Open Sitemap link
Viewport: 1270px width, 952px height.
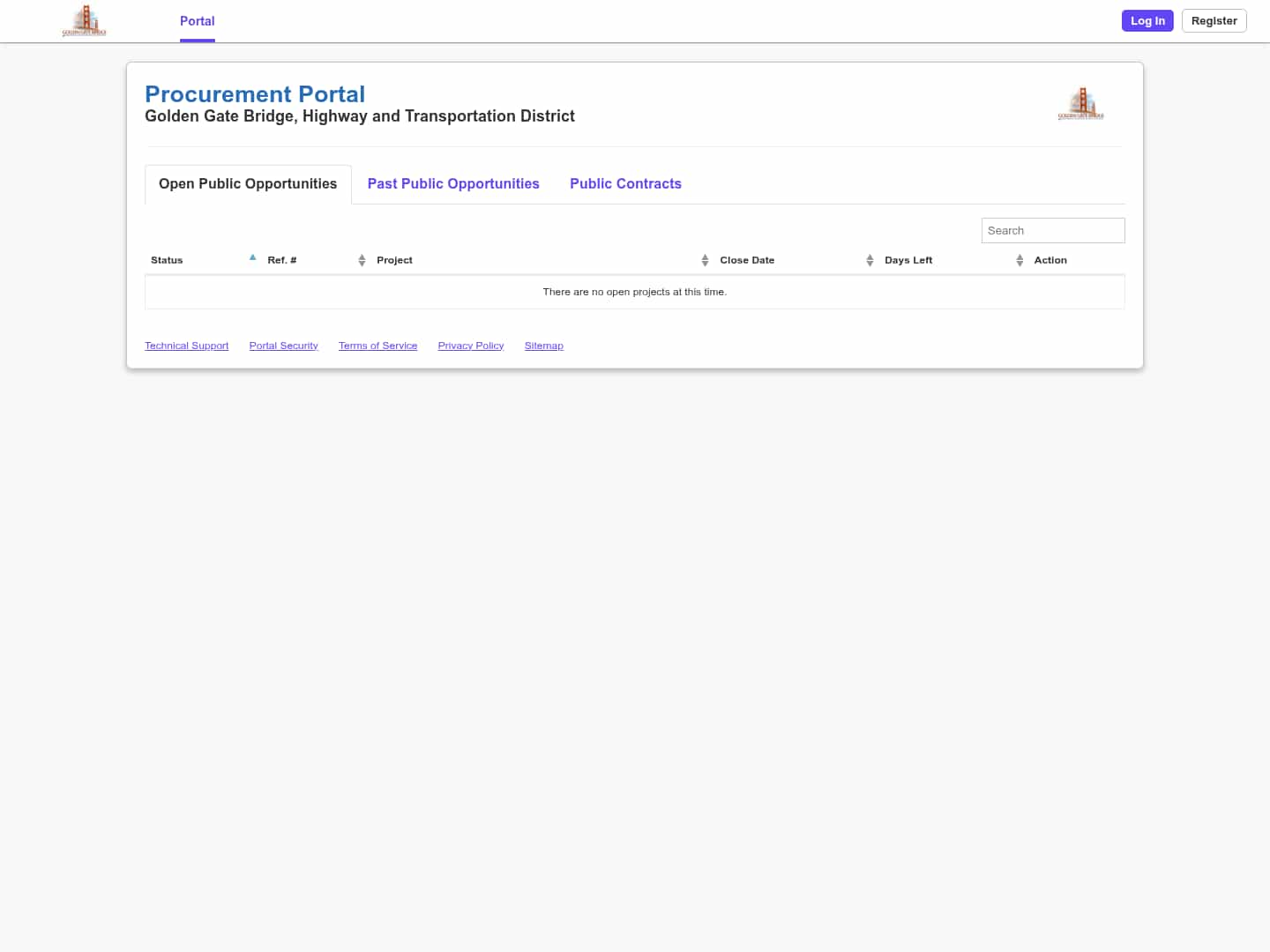[544, 346]
